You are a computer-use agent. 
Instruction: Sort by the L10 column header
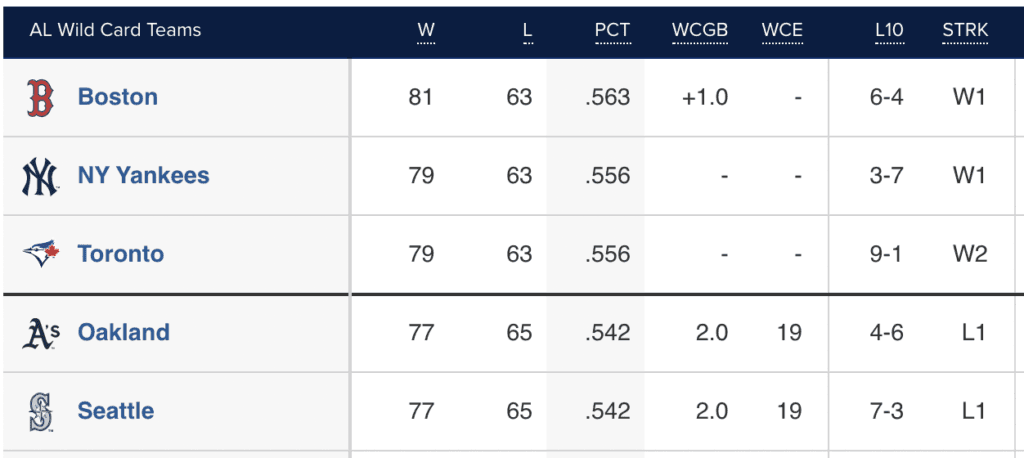coord(888,30)
